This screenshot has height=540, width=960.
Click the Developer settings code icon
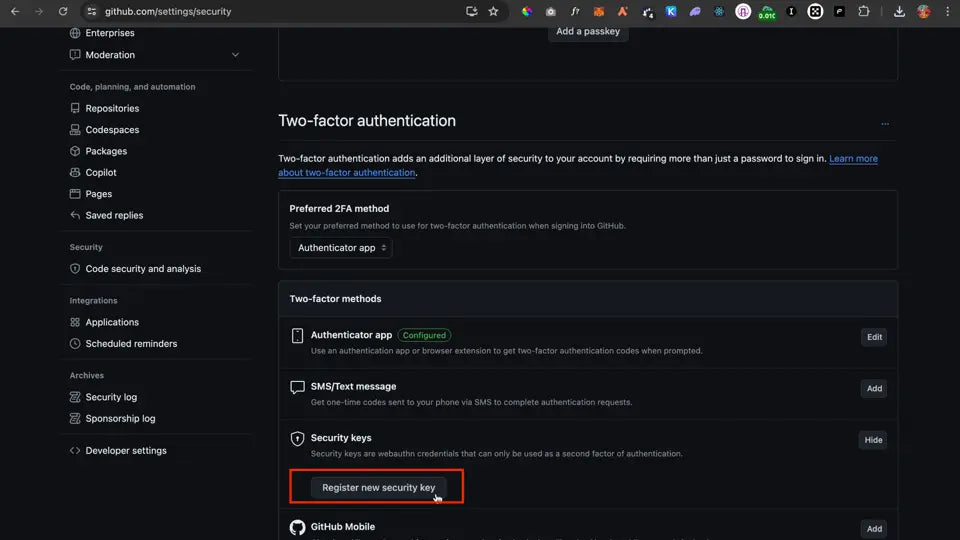(75, 450)
